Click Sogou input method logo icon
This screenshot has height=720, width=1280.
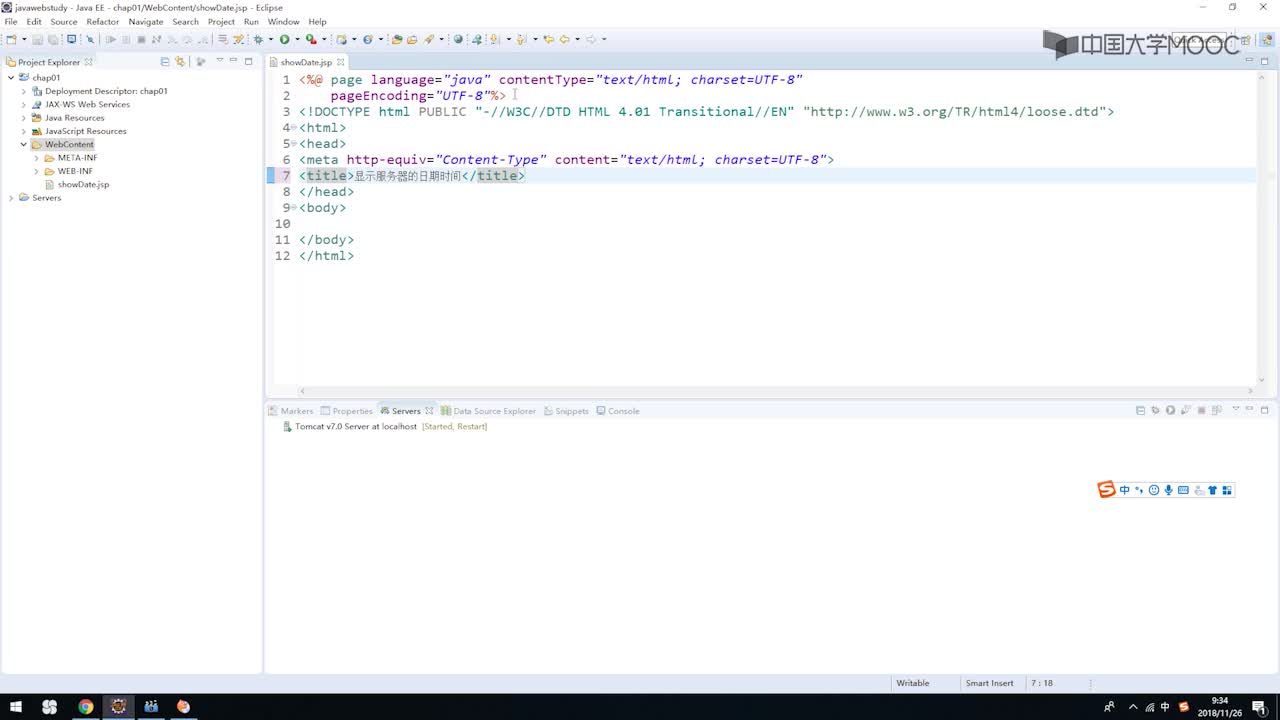click(x=1106, y=489)
